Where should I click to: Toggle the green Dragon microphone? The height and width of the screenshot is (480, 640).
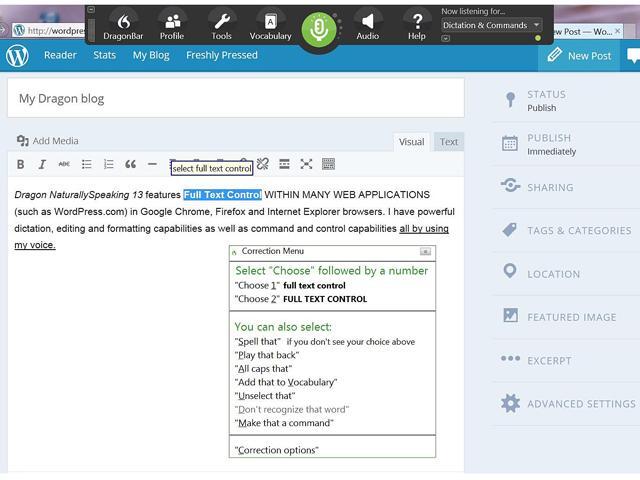pos(319,29)
